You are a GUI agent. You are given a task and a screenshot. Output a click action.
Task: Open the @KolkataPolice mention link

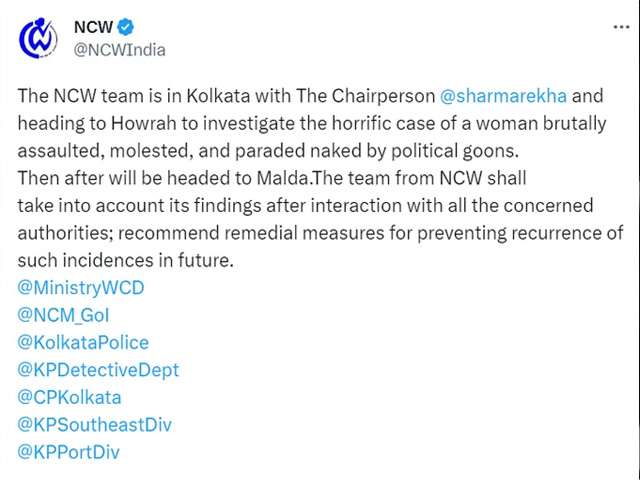click(83, 343)
